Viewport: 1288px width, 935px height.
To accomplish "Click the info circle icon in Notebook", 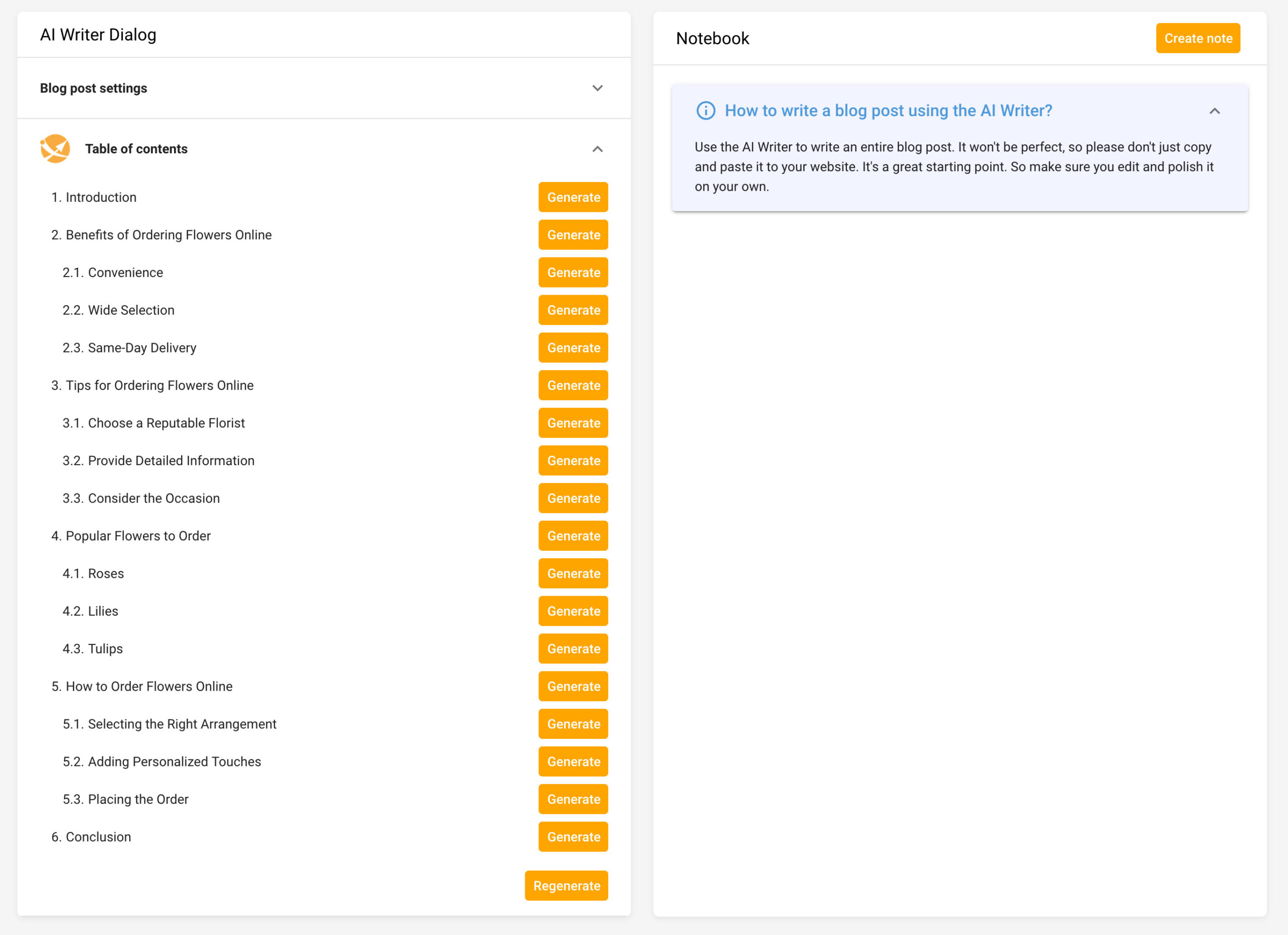I will point(705,111).
